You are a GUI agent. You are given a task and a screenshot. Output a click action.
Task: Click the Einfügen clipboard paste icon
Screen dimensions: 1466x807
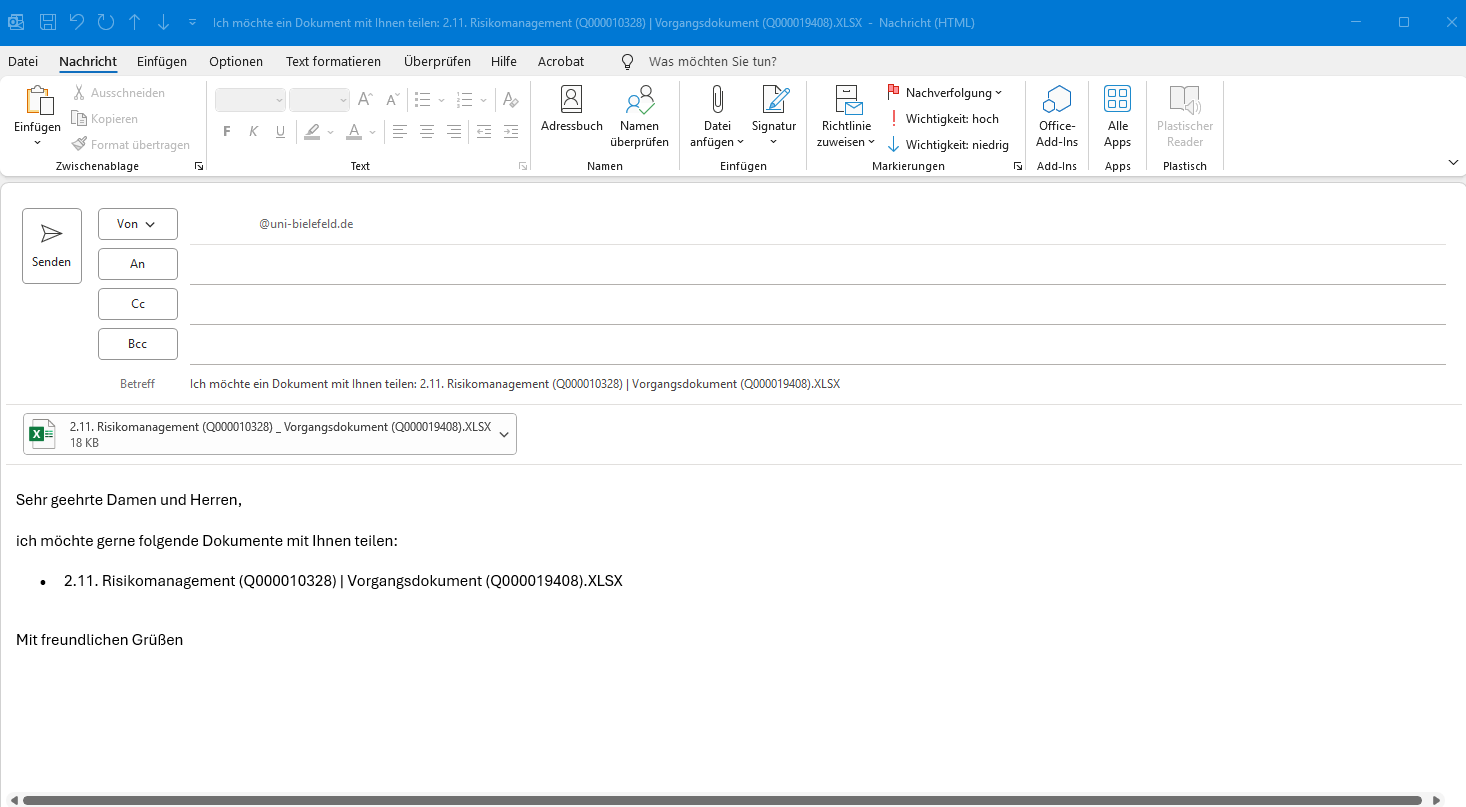pyautogui.click(x=38, y=100)
